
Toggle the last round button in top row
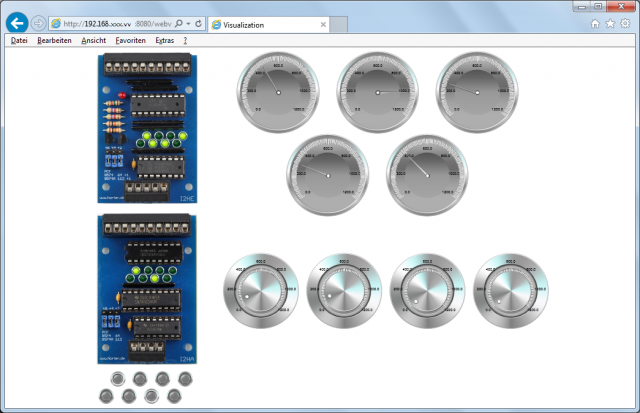click(x=184, y=378)
